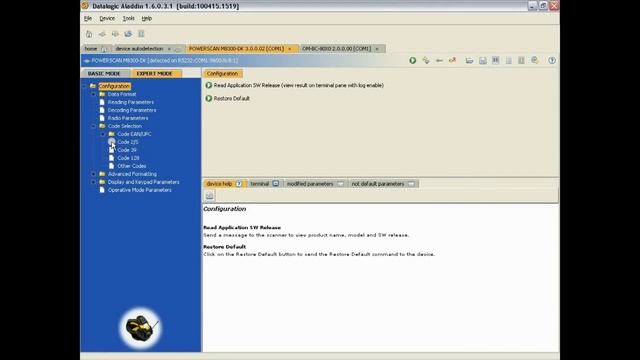Click the page icon next to Decoding Parameters
The image size is (640, 360).
(102, 110)
